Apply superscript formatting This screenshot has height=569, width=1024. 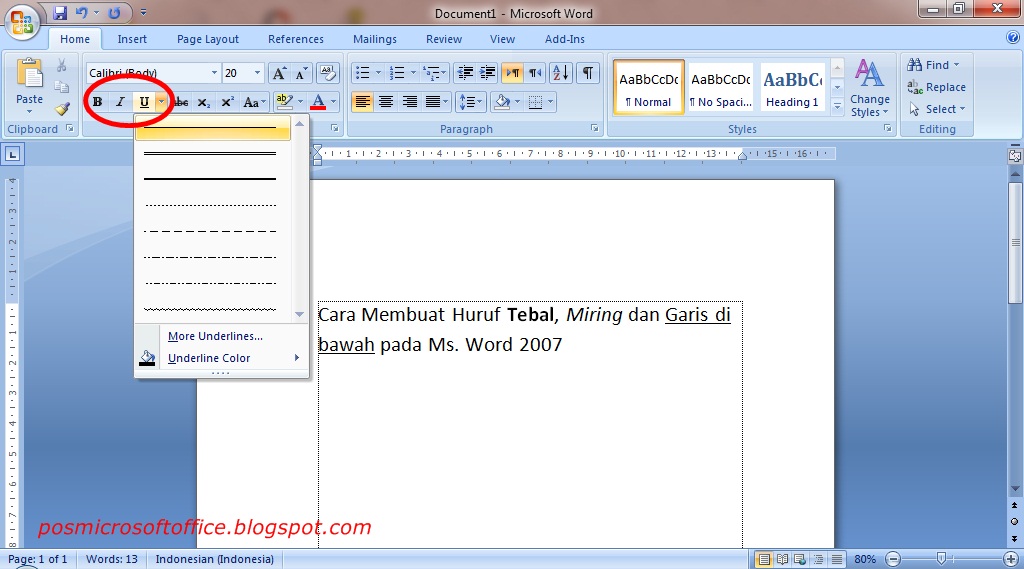coord(227,102)
